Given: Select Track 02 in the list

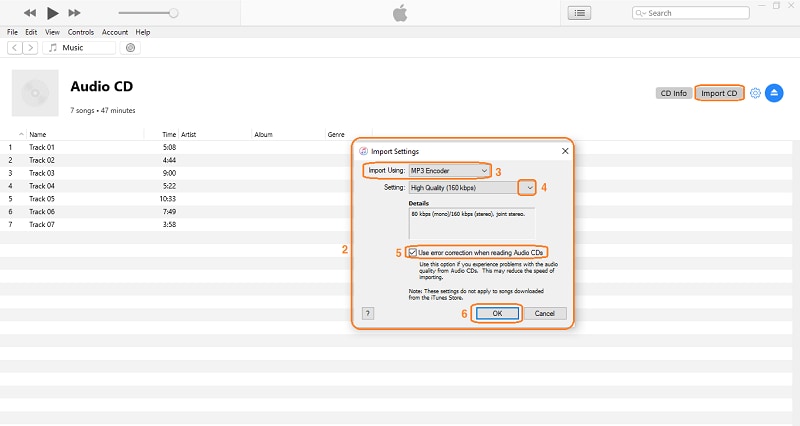Looking at the screenshot, I should coord(42,160).
